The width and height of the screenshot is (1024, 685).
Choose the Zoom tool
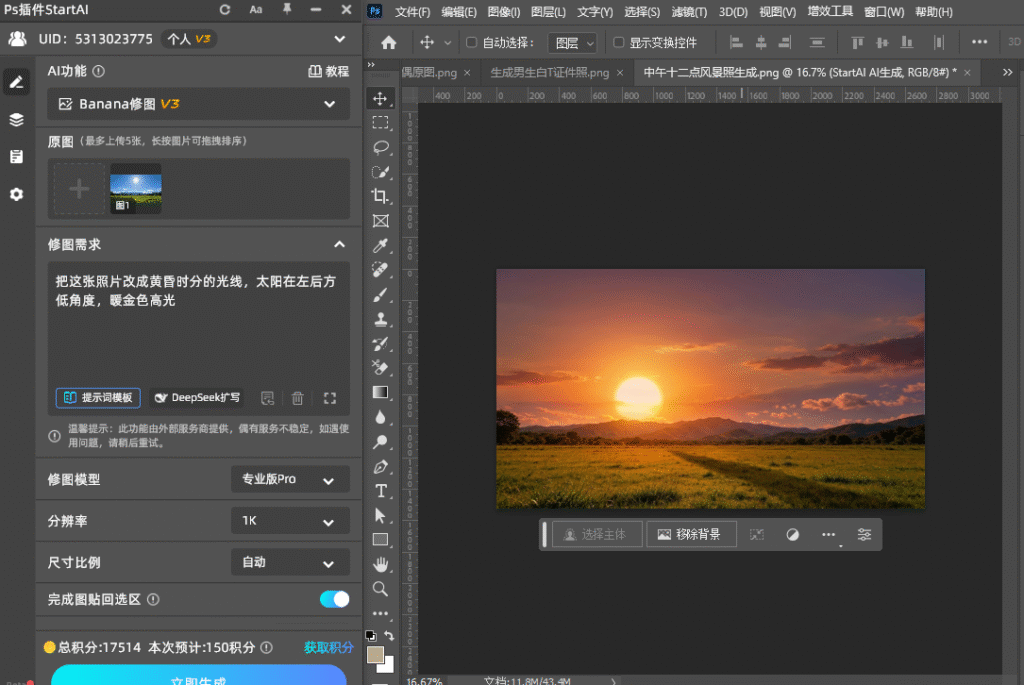click(380, 589)
